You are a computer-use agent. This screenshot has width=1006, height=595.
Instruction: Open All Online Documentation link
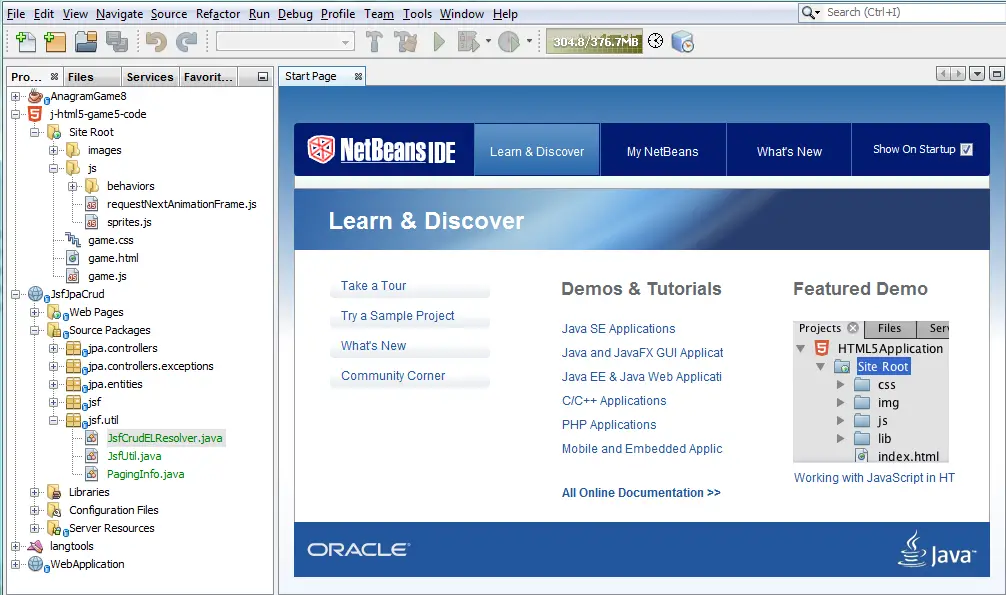click(x=641, y=493)
